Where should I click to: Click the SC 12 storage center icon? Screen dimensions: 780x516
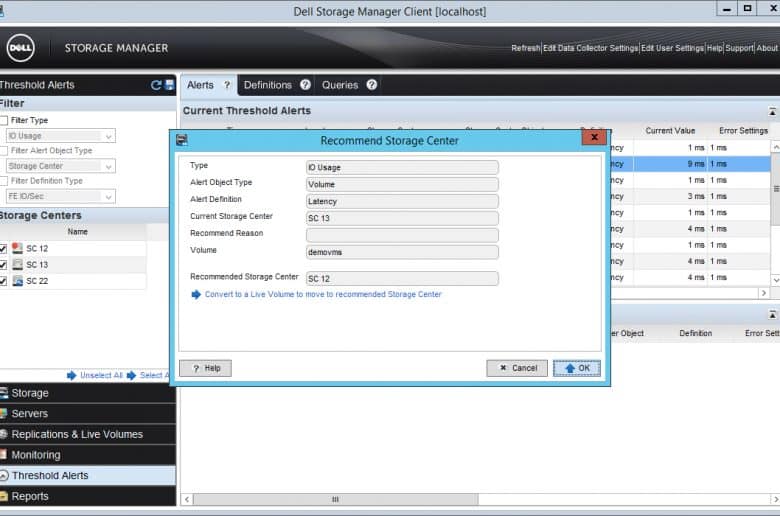tap(17, 248)
